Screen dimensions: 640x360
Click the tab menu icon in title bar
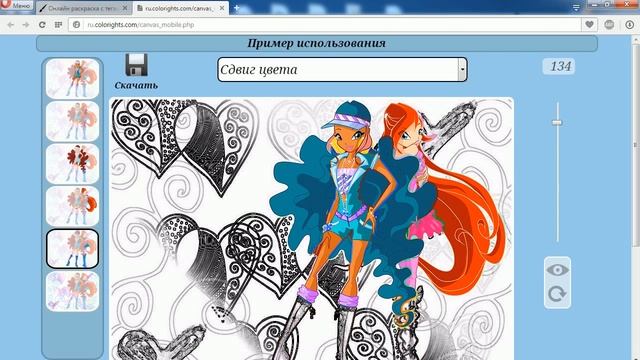click(x=576, y=7)
